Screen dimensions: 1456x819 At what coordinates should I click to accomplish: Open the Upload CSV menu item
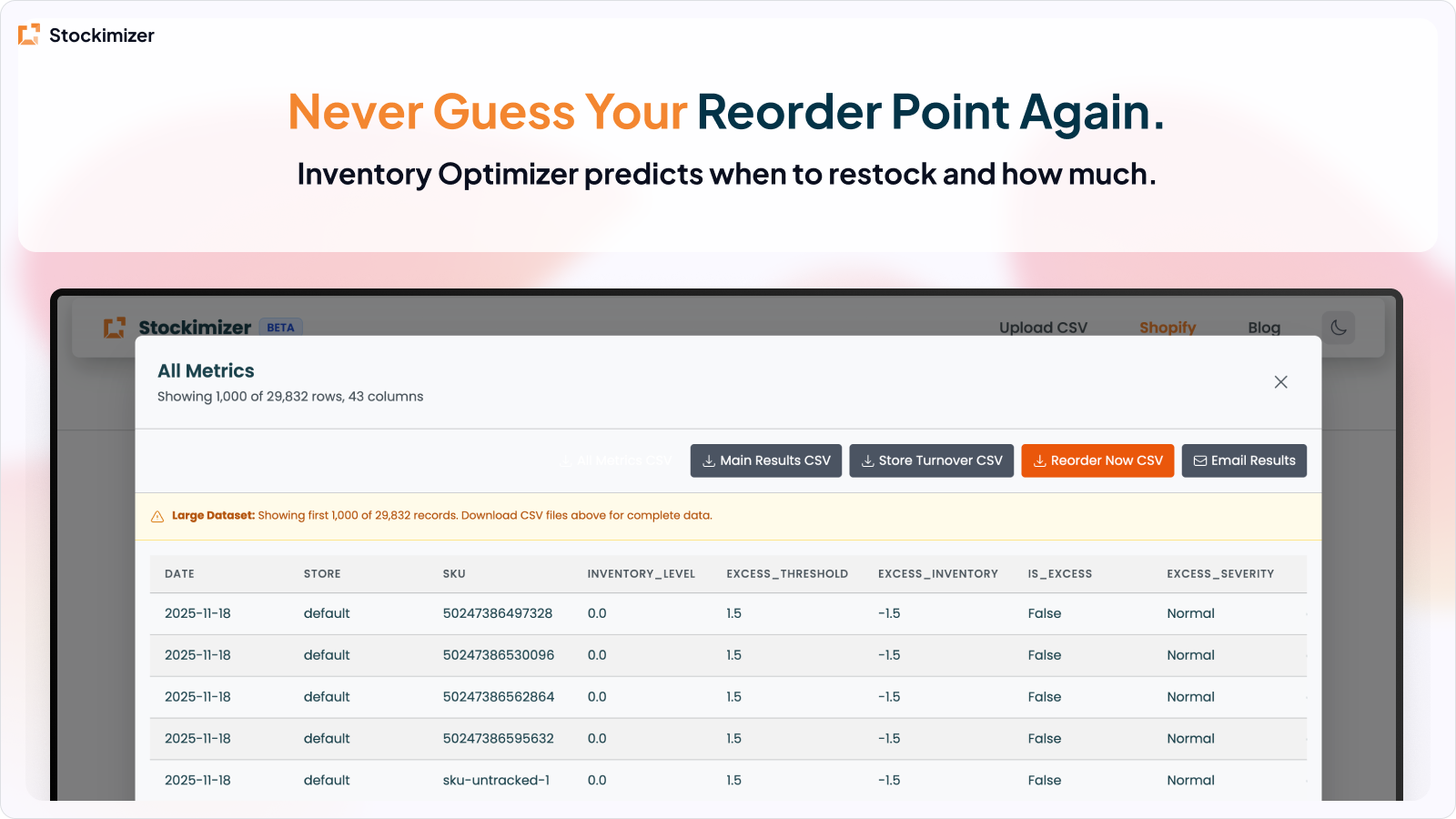click(1043, 328)
